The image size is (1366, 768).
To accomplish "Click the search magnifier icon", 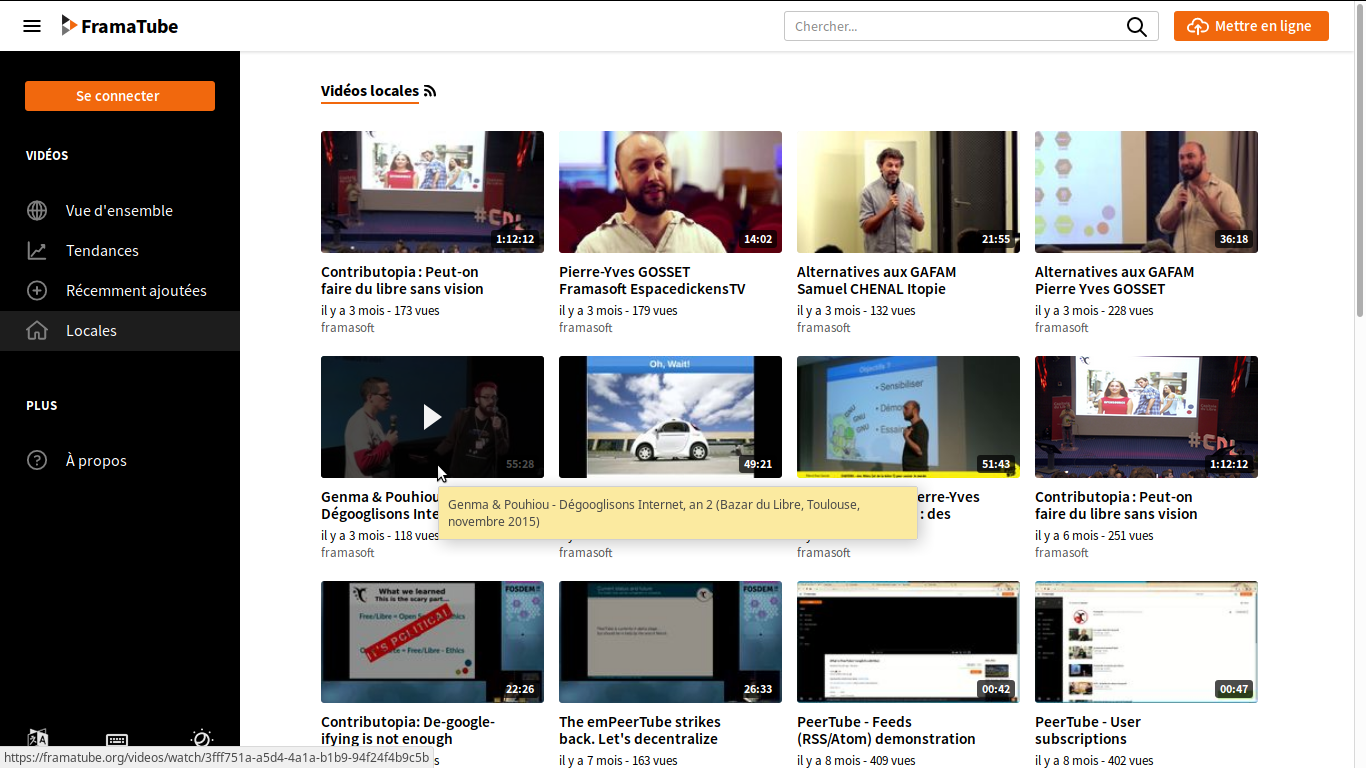I will (x=1137, y=27).
